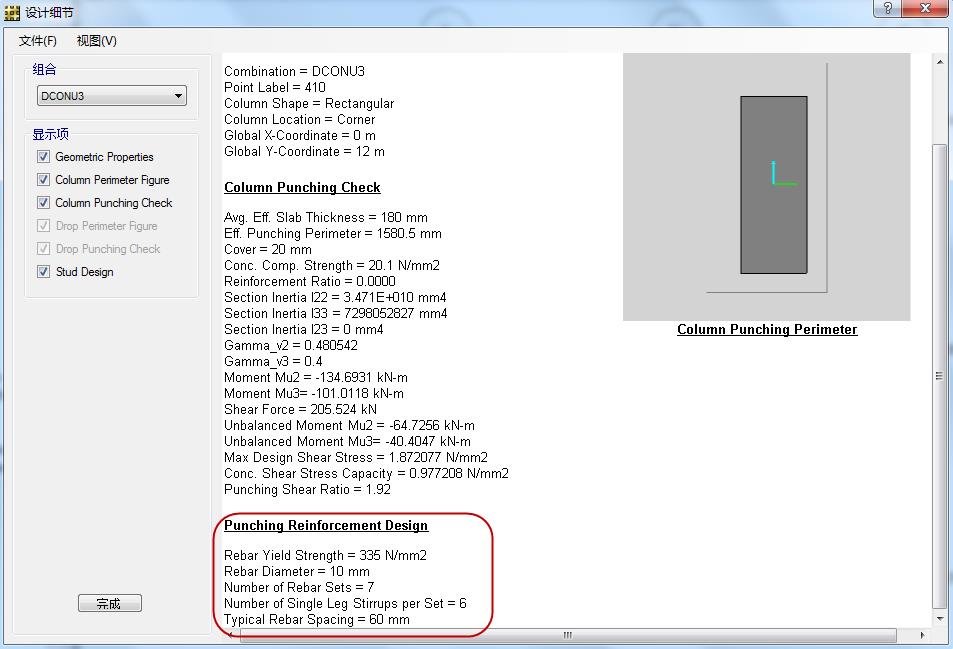Uncheck the Geometric Properties checkbox
Screen dimensions: 953x649
(x=43, y=157)
